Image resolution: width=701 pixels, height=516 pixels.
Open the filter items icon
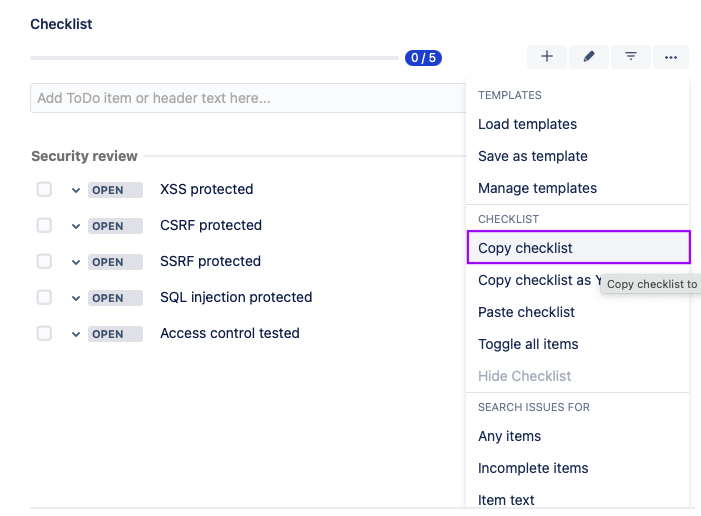coord(631,57)
